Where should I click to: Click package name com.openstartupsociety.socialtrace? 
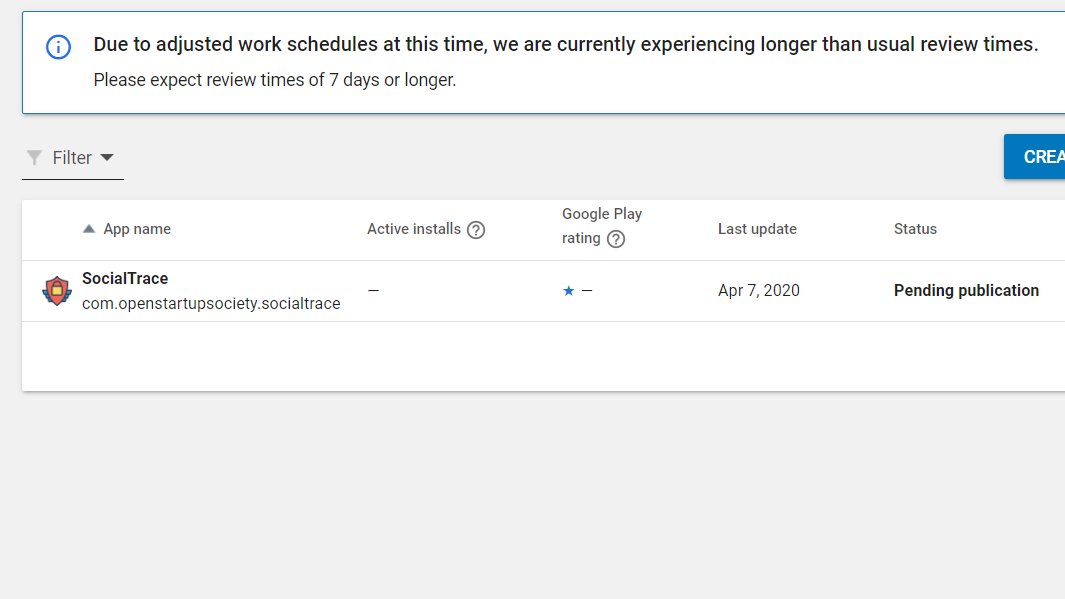tap(211, 304)
